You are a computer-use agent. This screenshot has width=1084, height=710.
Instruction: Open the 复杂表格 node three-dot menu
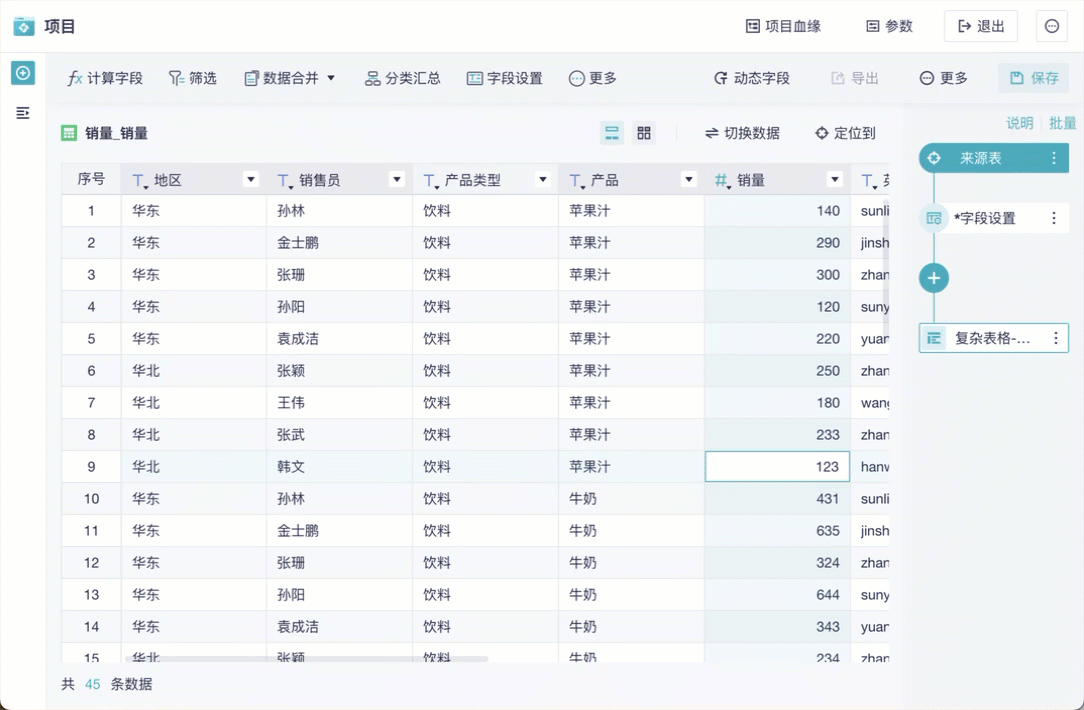pyautogui.click(x=1055, y=338)
